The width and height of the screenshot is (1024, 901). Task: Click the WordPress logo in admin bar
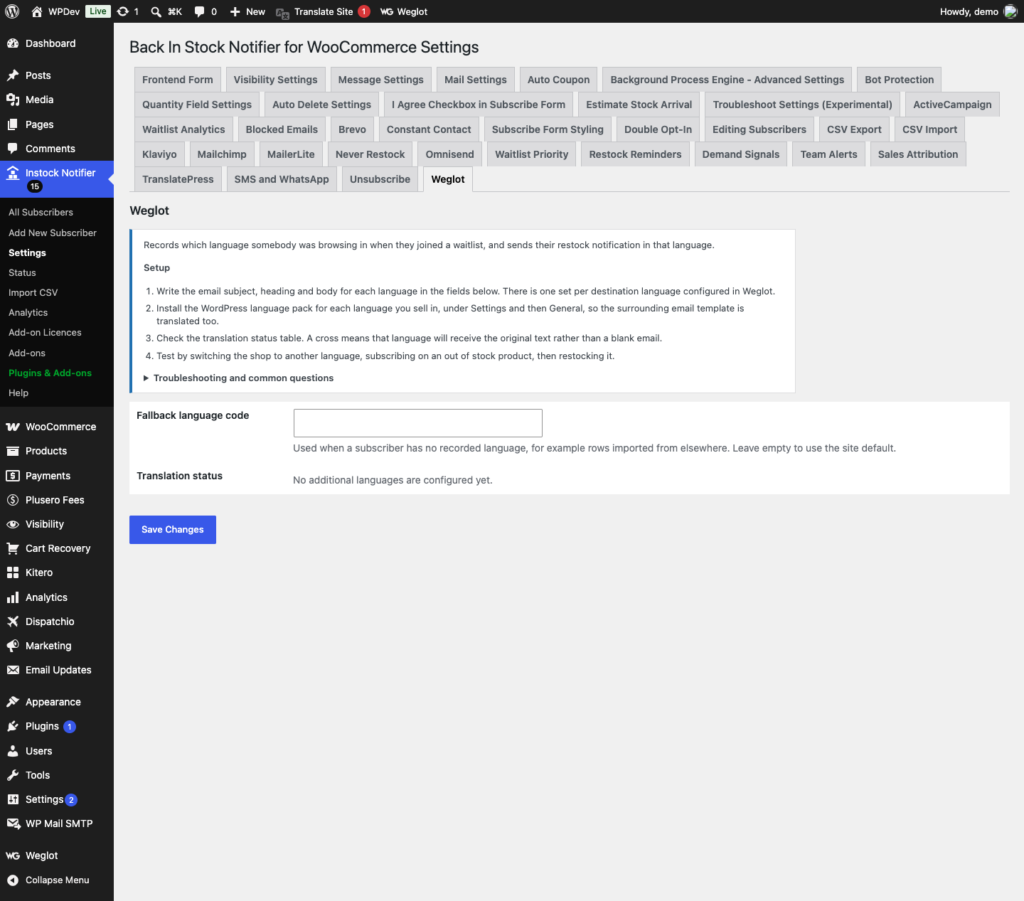12,12
